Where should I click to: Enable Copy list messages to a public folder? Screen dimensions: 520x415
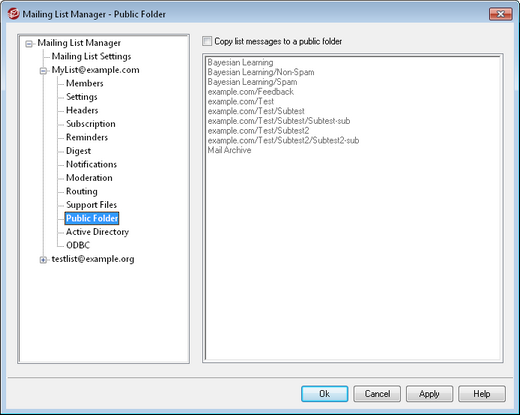pos(207,41)
